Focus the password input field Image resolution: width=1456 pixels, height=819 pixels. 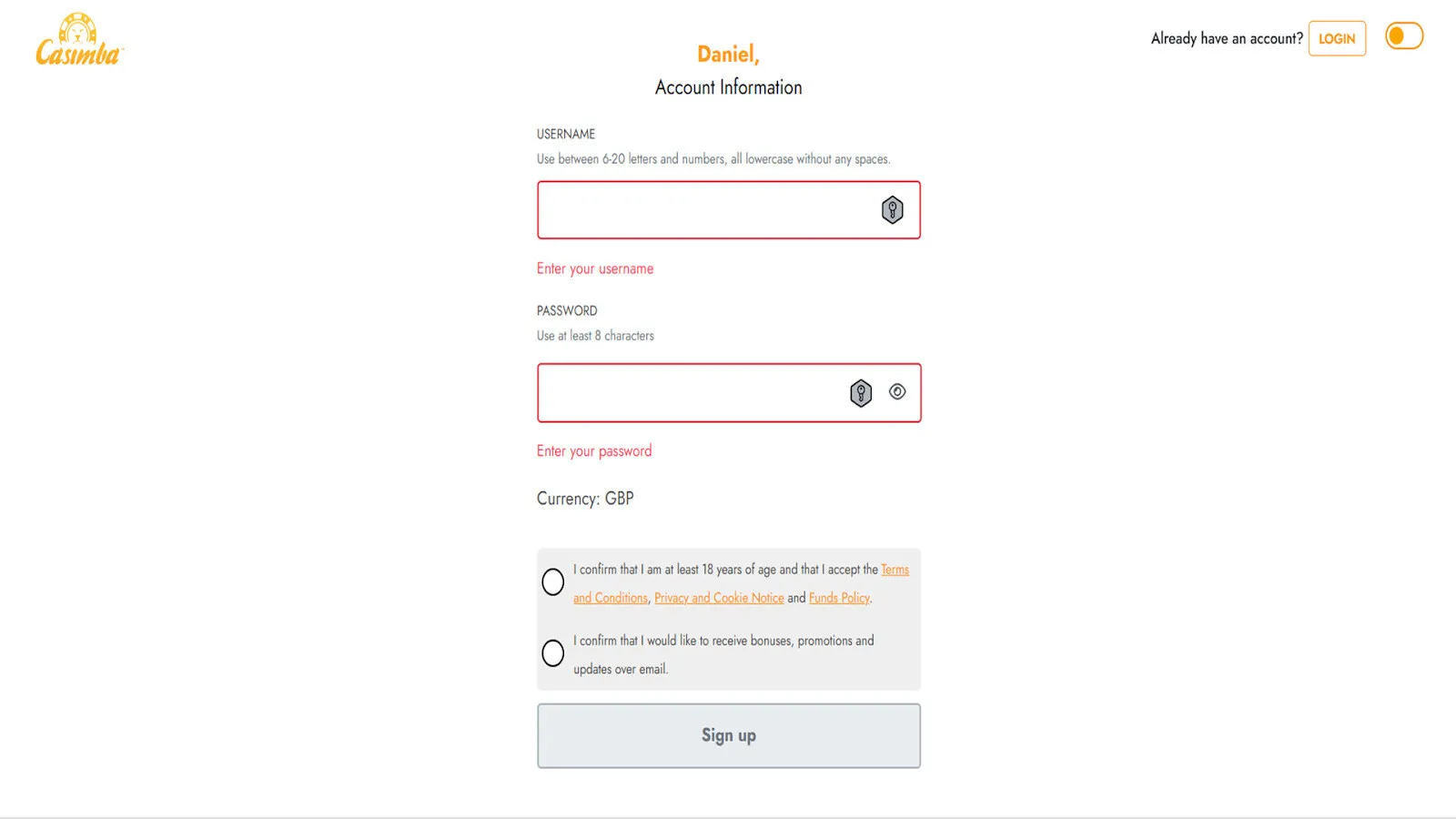coord(687,393)
